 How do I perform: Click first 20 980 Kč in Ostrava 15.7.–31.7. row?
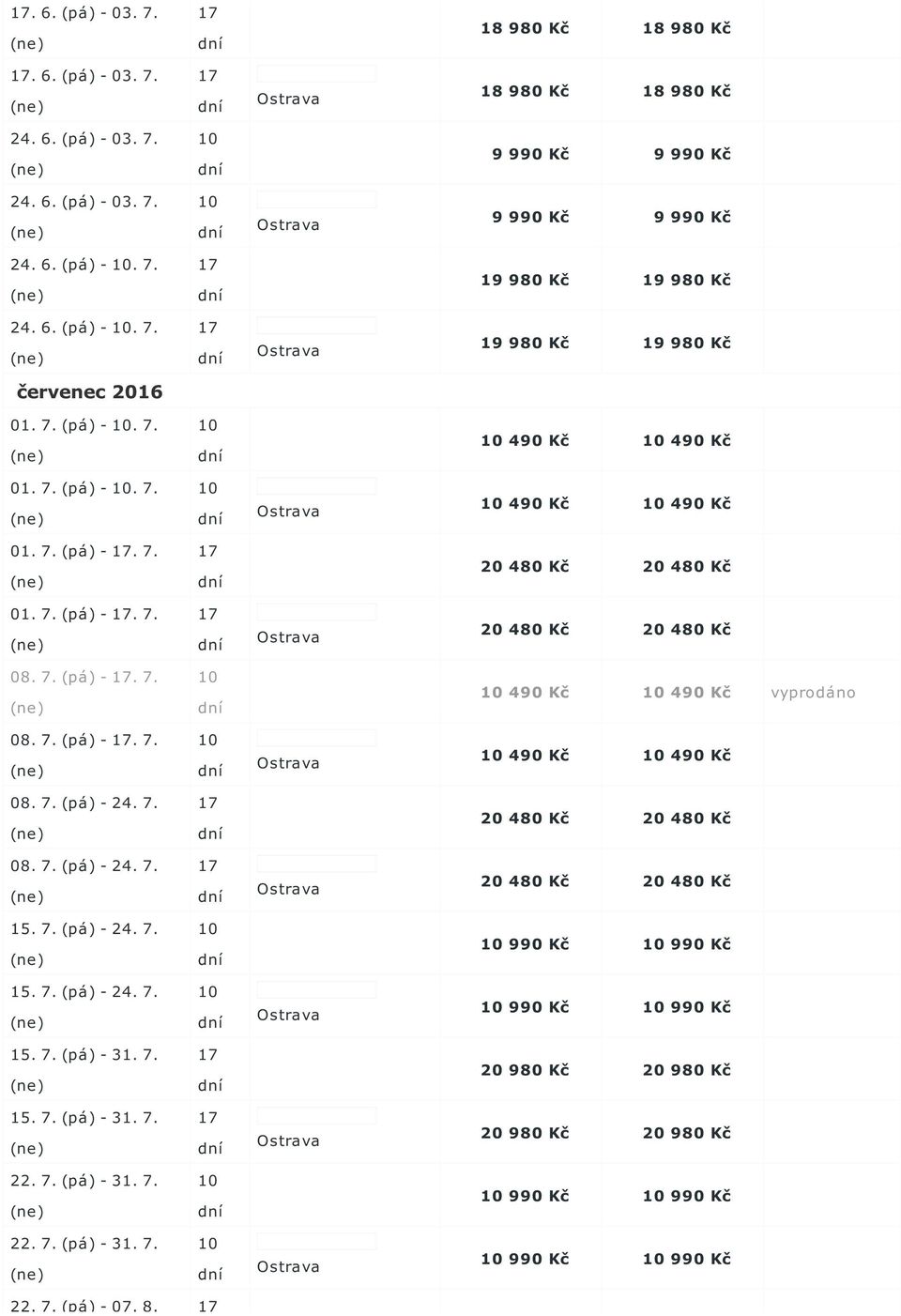525,1133
